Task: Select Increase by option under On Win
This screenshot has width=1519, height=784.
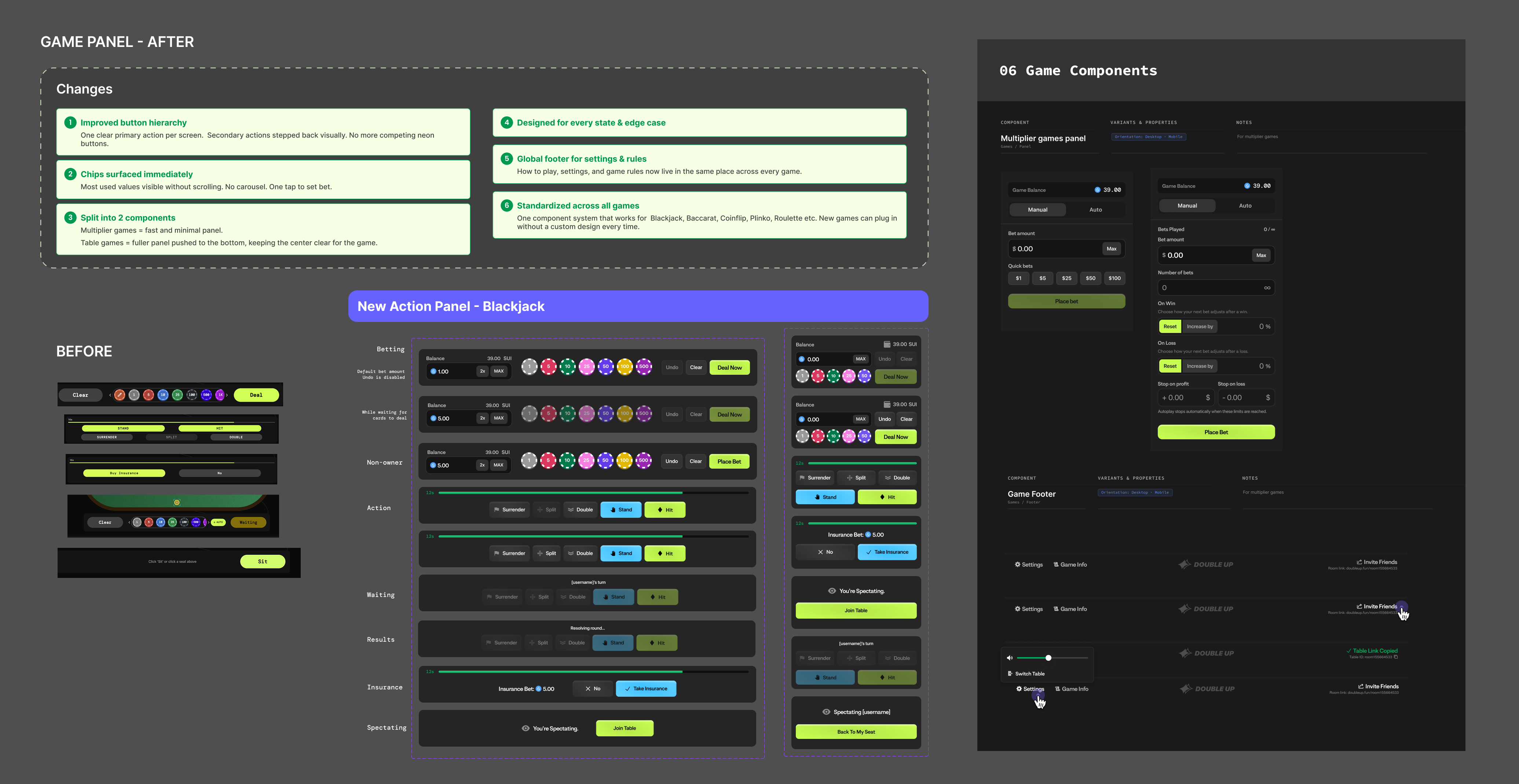Action: click(1200, 327)
